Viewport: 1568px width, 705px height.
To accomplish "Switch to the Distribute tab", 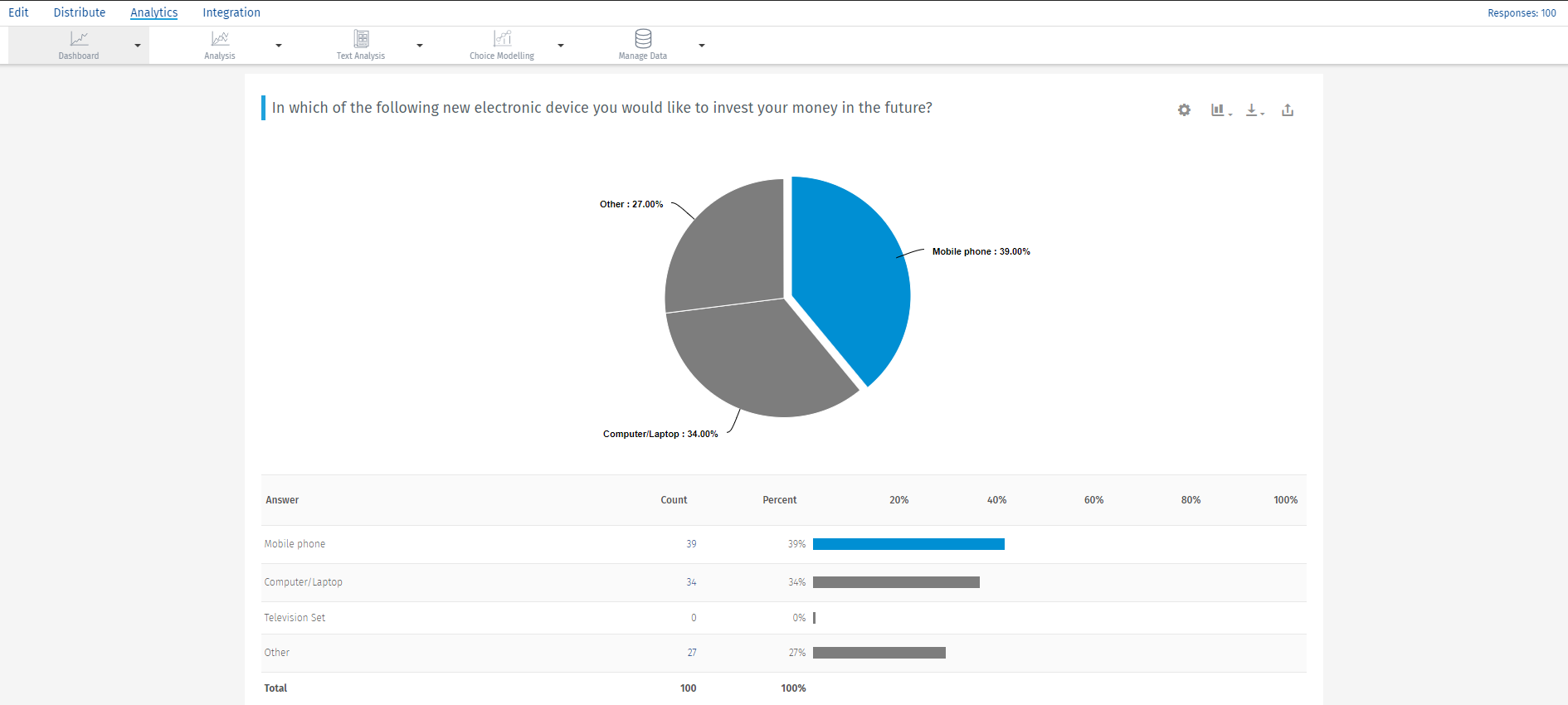I will point(80,12).
